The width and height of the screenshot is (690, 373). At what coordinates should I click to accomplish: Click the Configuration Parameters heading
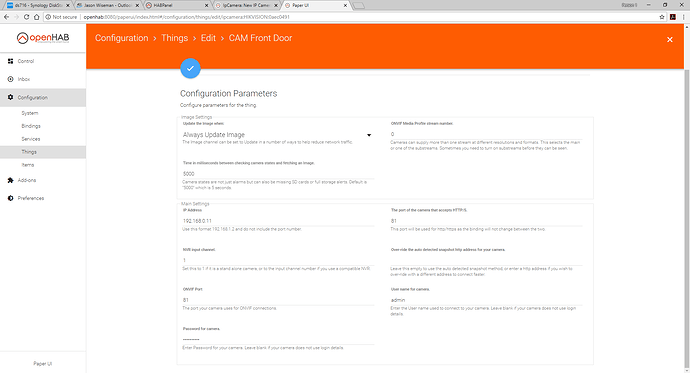tap(228, 93)
